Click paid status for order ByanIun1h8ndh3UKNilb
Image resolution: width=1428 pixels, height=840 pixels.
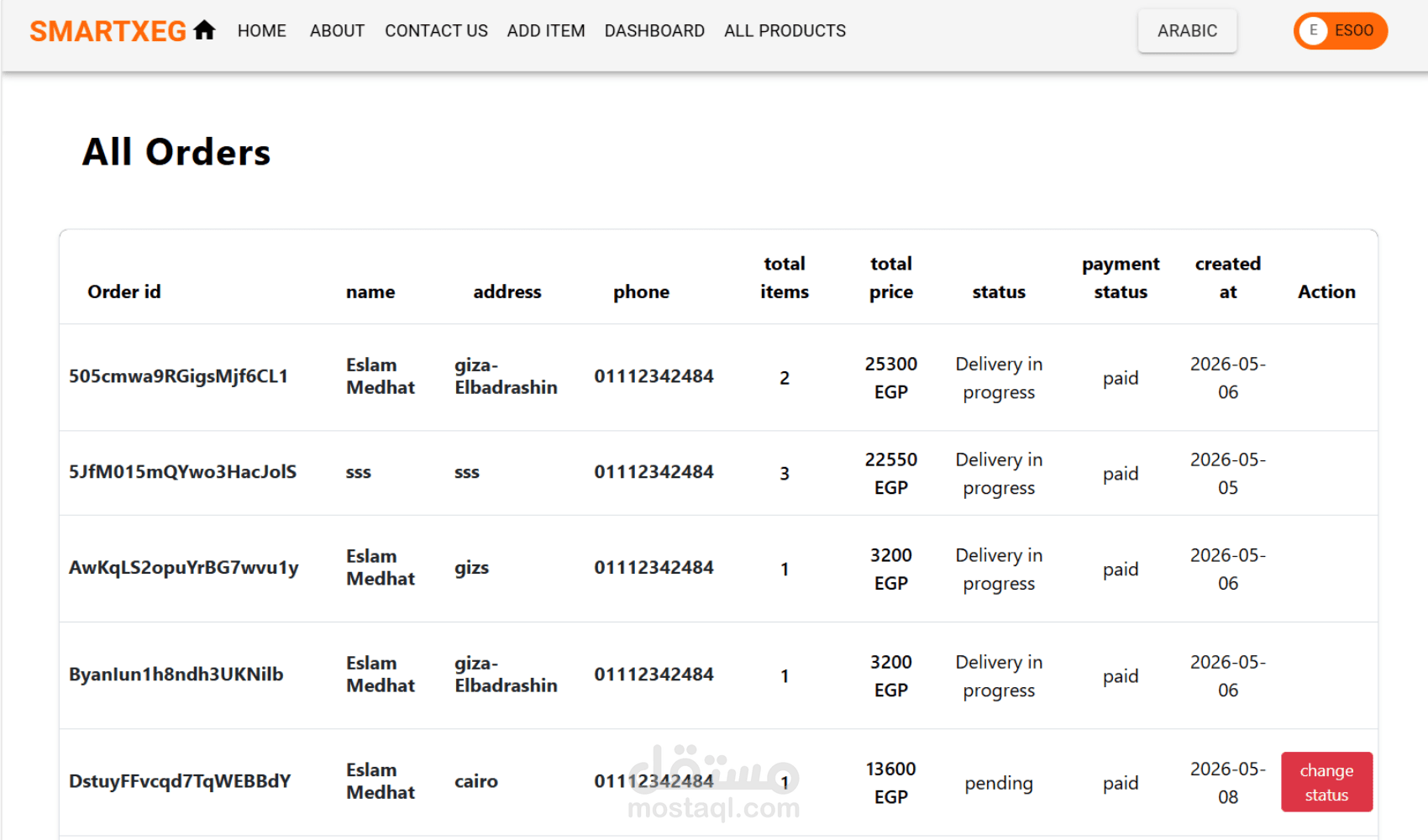pos(1121,676)
